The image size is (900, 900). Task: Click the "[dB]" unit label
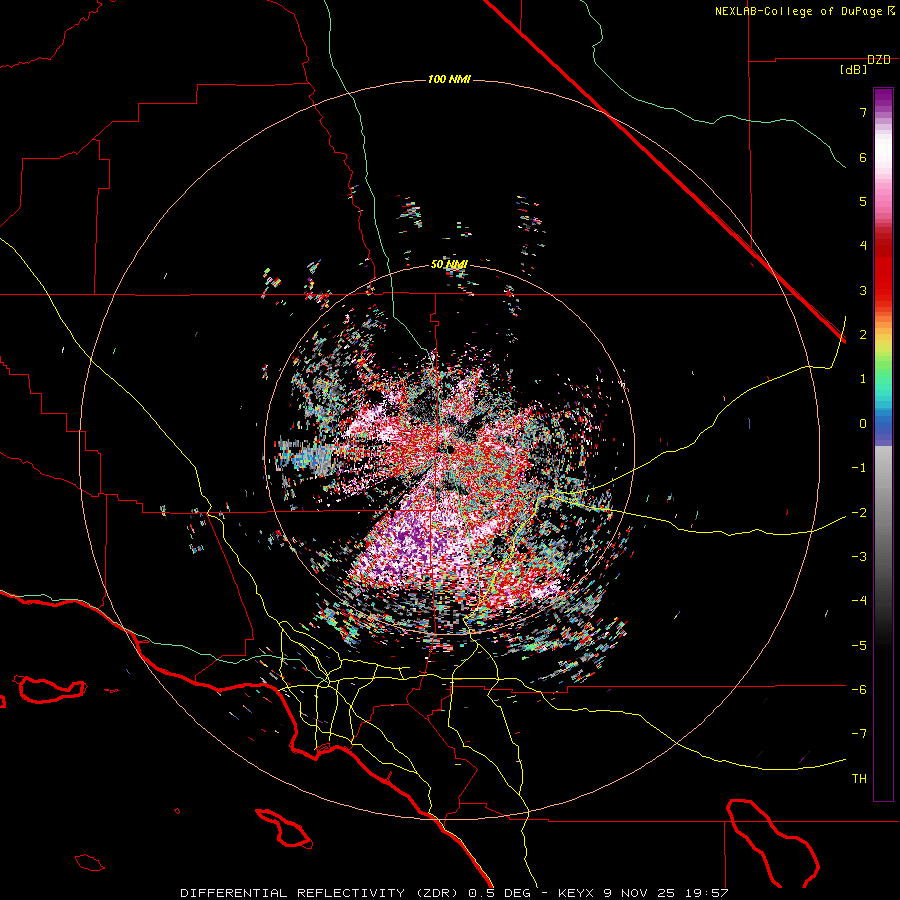(853, 69)
